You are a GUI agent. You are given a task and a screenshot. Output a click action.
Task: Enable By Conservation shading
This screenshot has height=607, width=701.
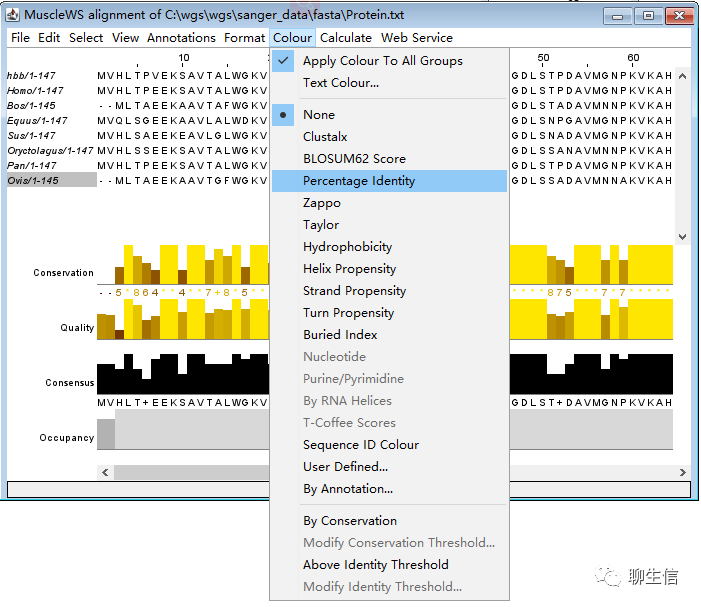pos(350,521)
